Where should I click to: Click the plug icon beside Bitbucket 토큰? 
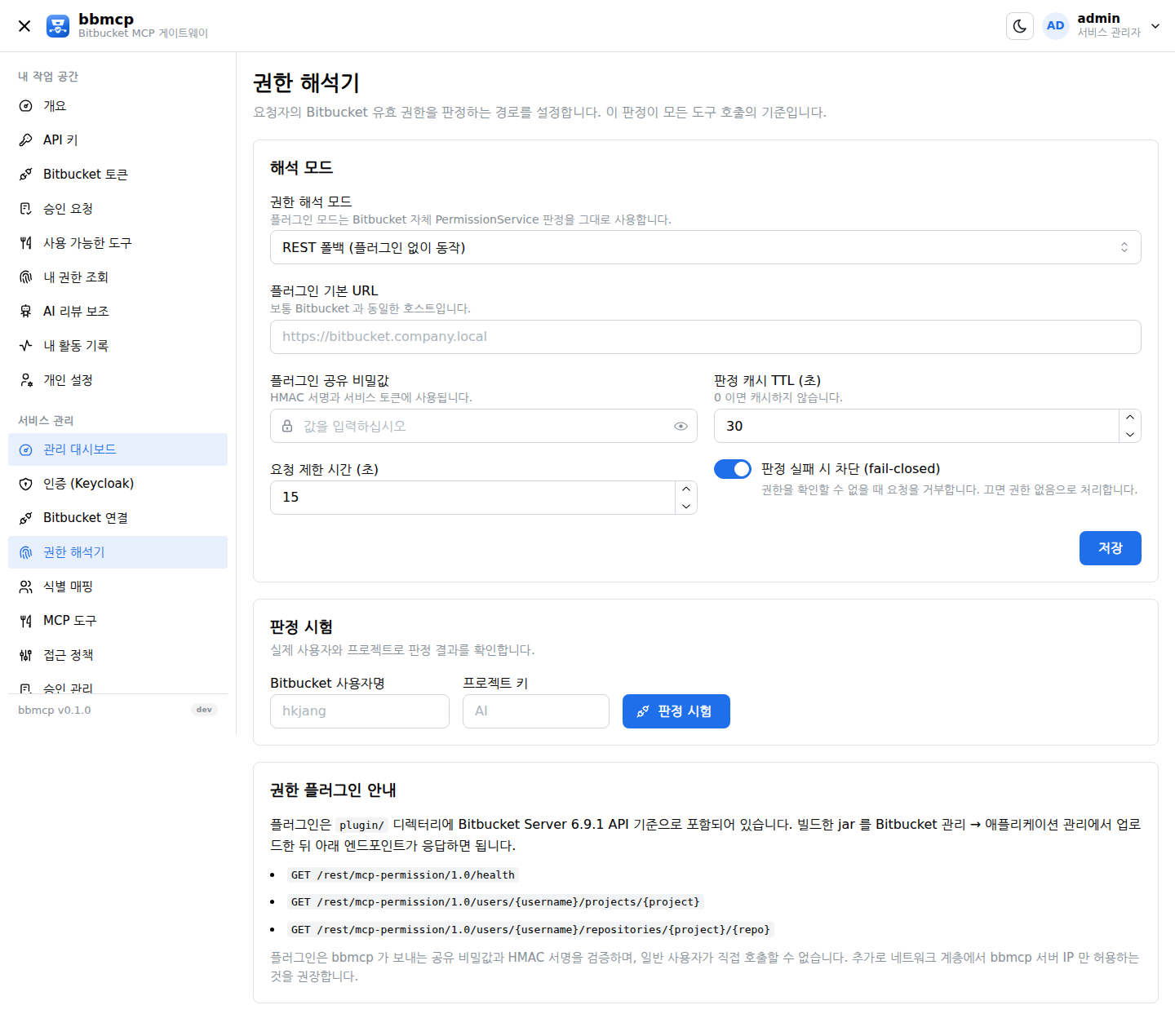26,175
